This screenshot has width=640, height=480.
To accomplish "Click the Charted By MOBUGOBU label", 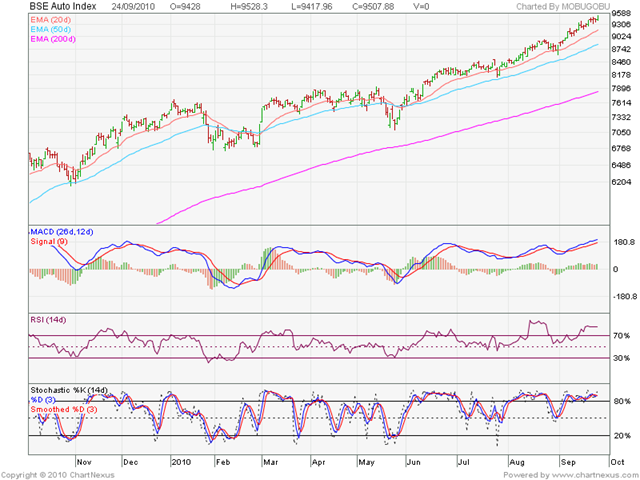I will point(563,7).
